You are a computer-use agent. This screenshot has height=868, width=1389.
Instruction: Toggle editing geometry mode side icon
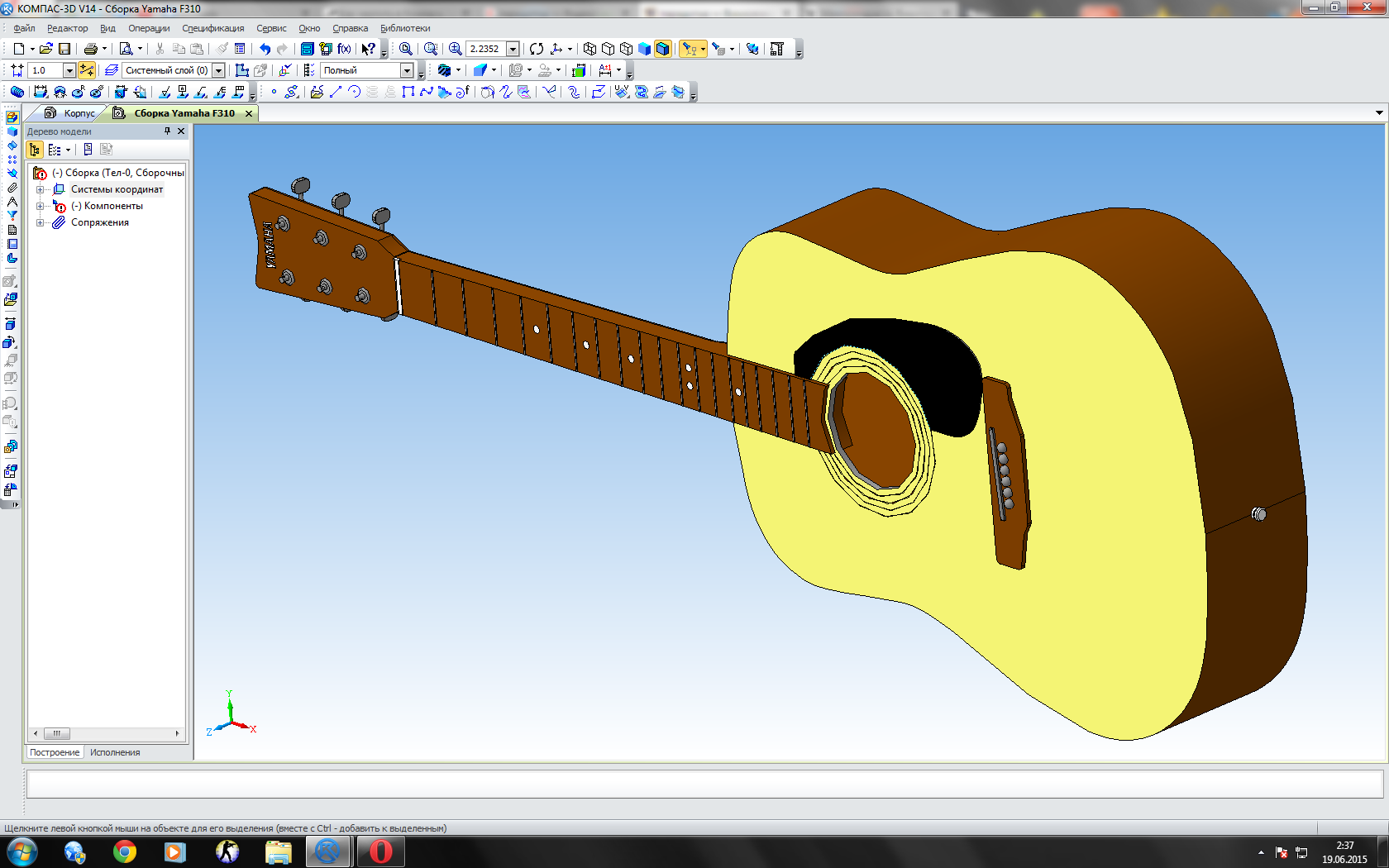click(12, 117)
